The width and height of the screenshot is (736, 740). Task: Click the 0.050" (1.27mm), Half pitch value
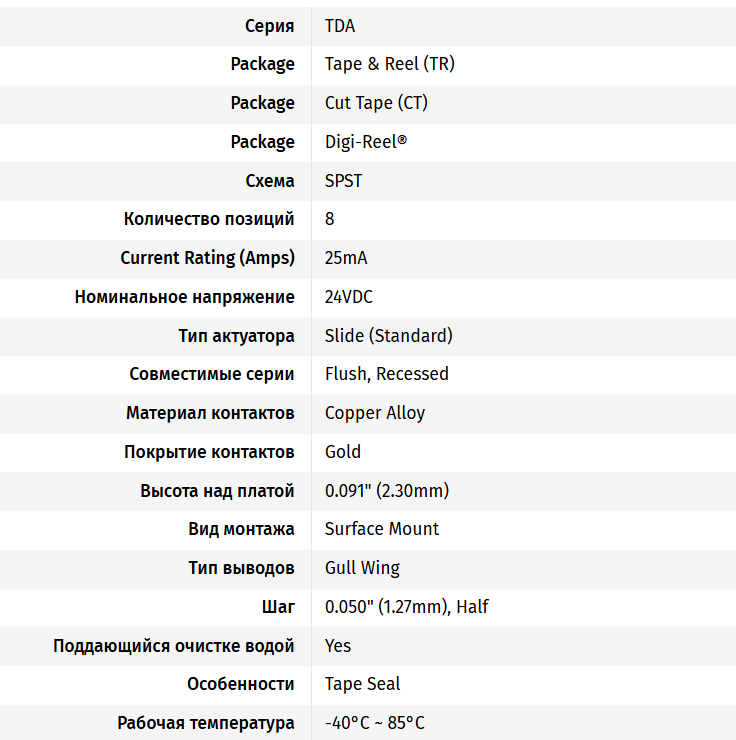coord(407,607)
